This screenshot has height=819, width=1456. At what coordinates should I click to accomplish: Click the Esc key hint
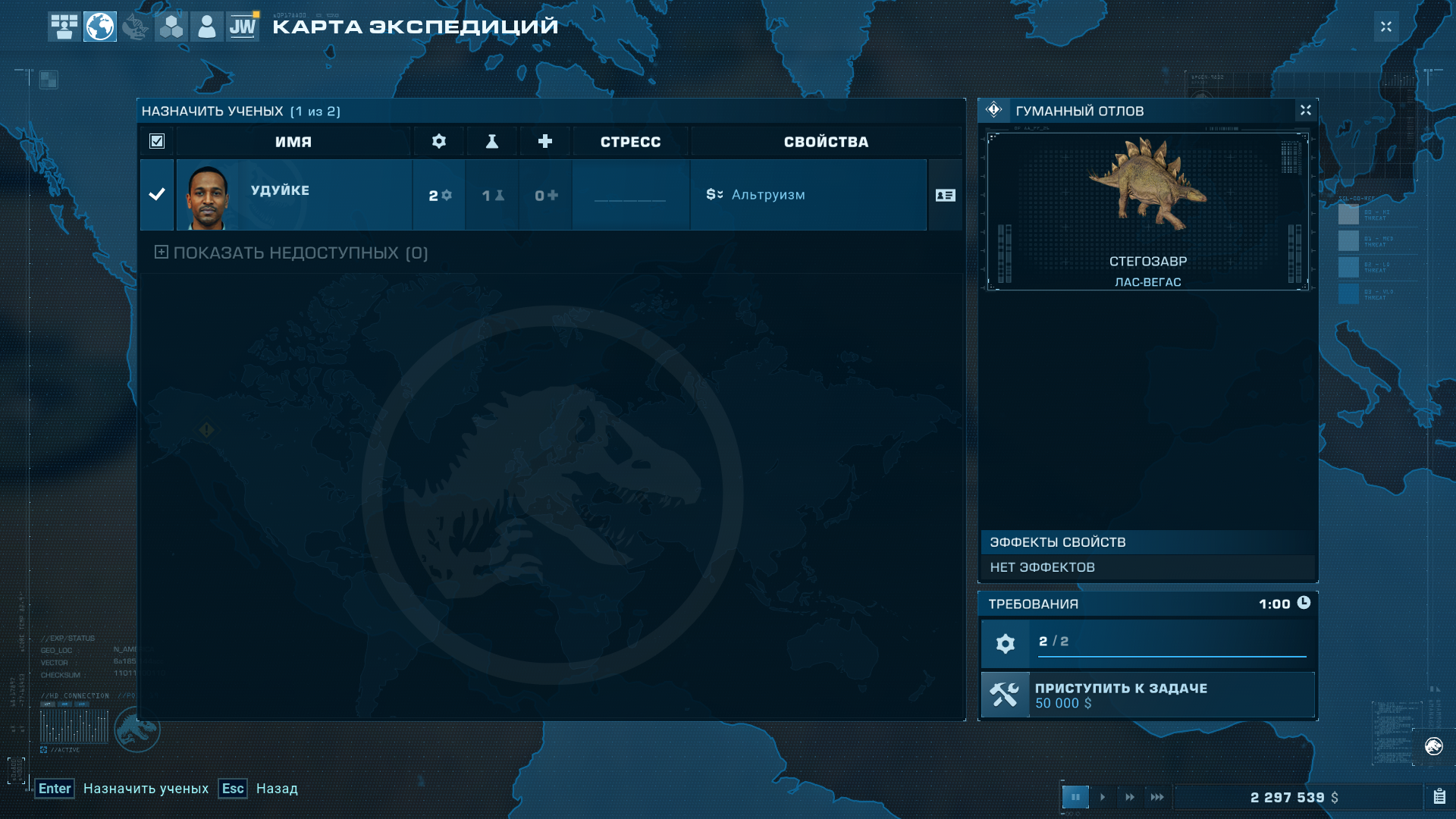(x=233, y=789)
